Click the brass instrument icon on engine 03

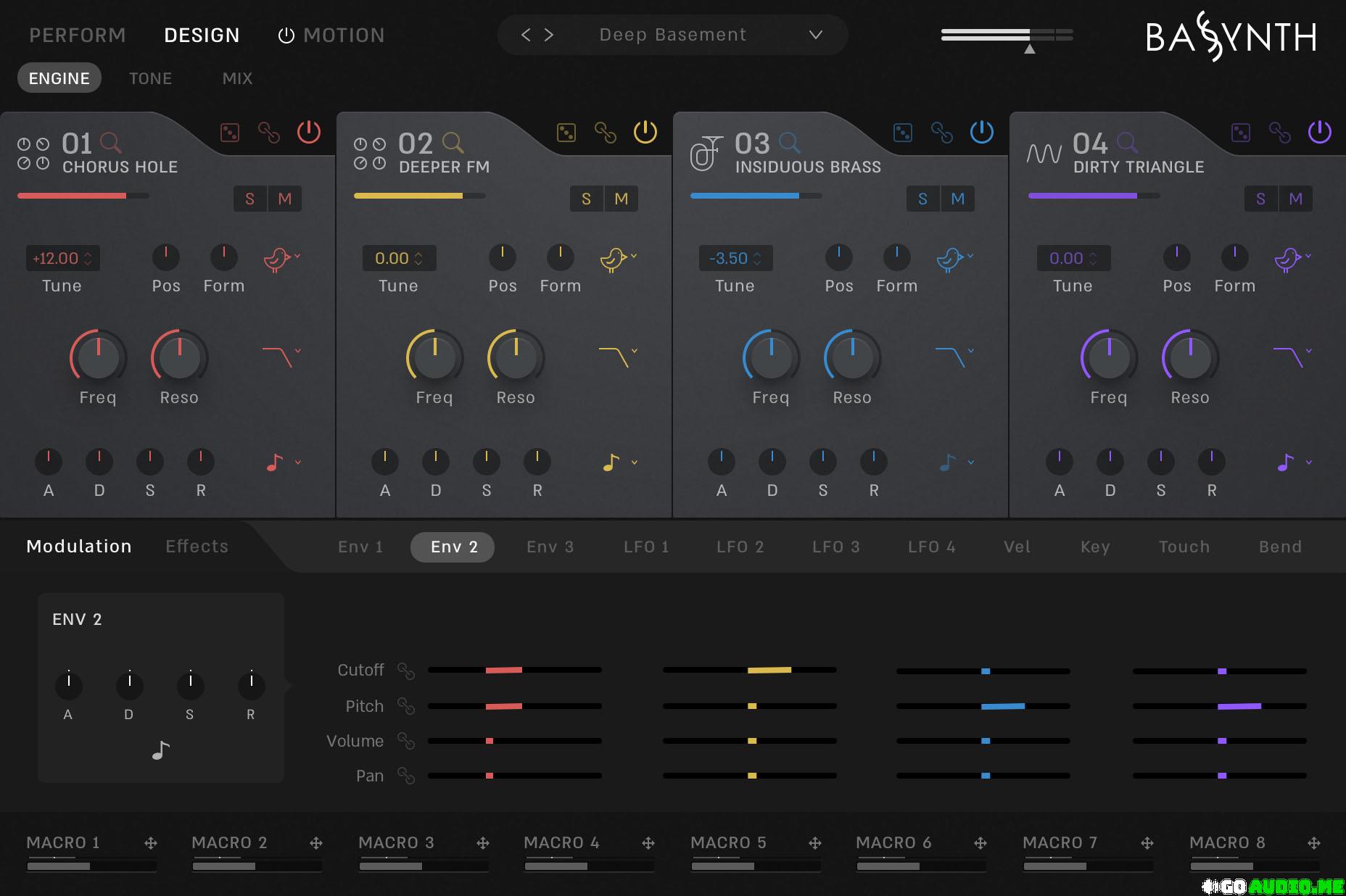706,153
